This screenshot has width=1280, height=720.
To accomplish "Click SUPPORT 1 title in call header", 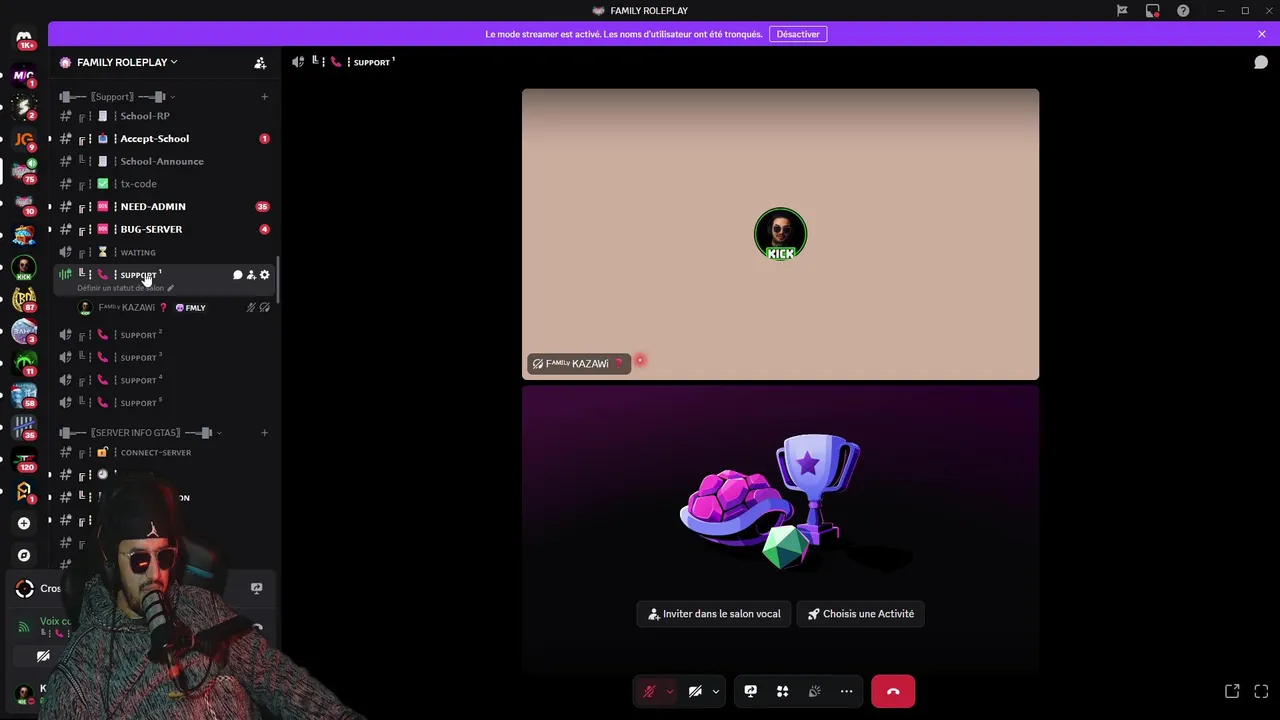I will 372,62.
